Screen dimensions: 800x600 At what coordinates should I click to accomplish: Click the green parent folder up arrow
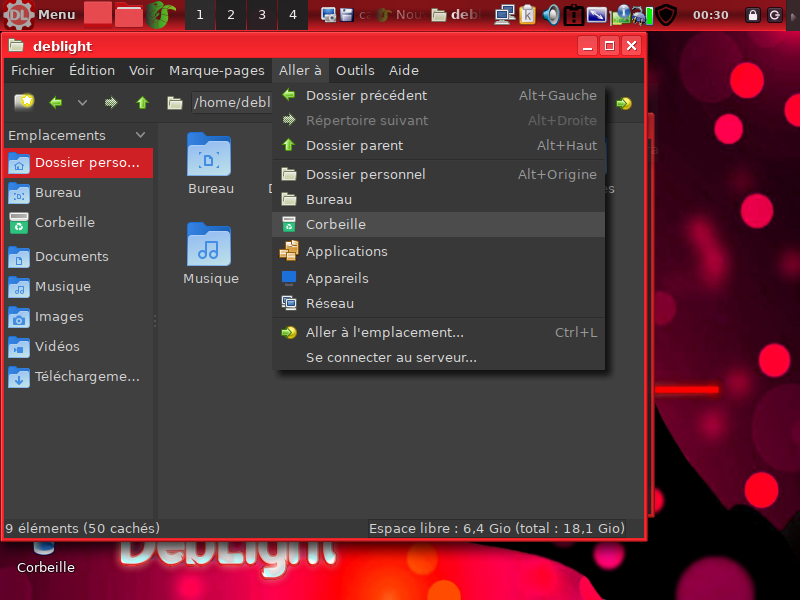(142, 102)
